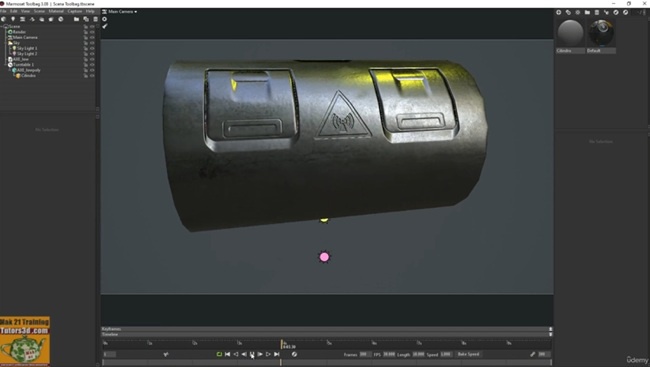This screenshot has height=367, width=650.
Task: Click play reverse button
Action: point(244,354)
